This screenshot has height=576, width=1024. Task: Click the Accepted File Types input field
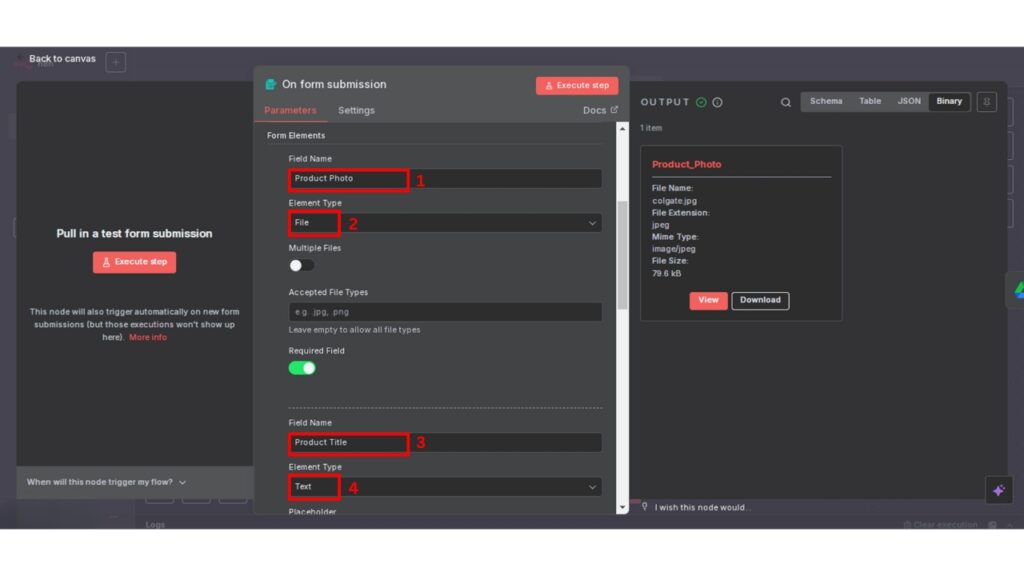[x=445, y=312]
